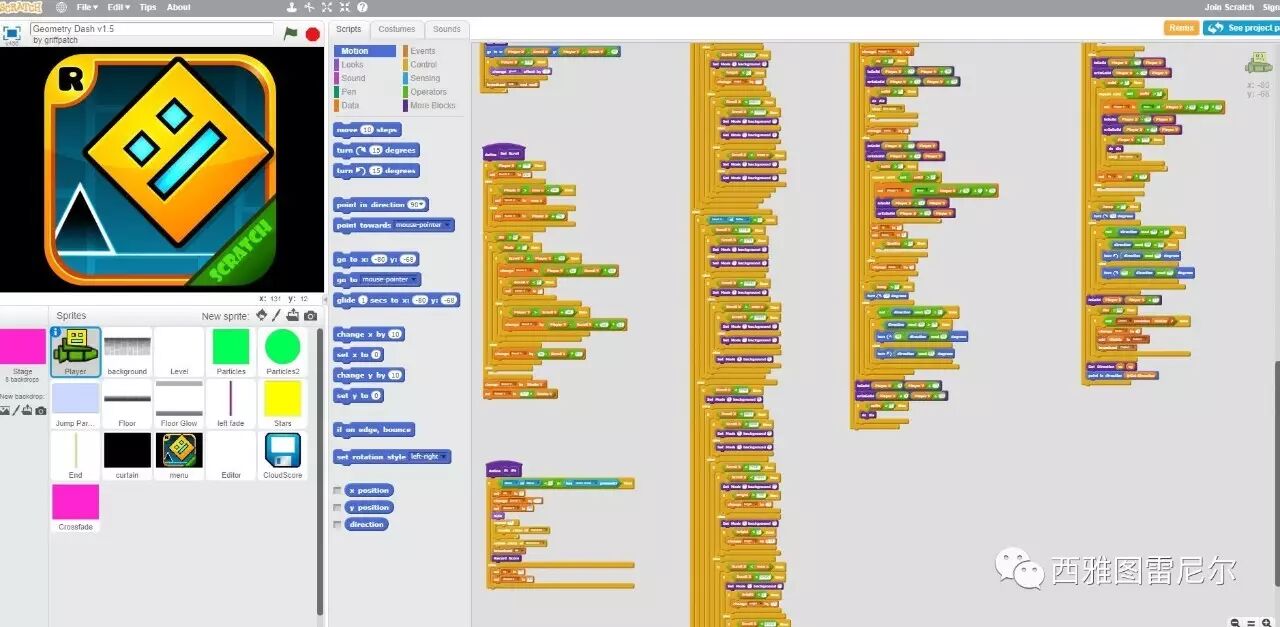Select the Events block category
Viewport: 1280px width, 627px height.
pos(422,51)
